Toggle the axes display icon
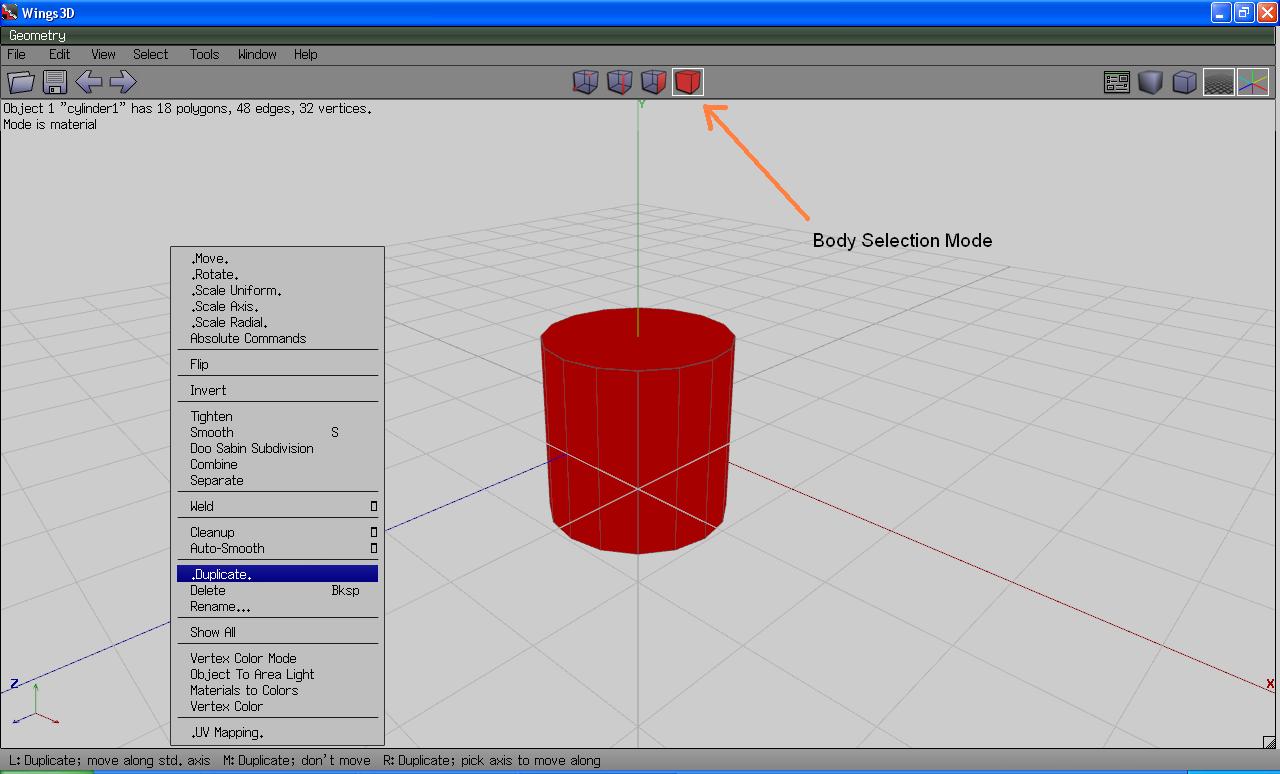Viewport: 1280px width, 774px height. (x=1252, y=82)
